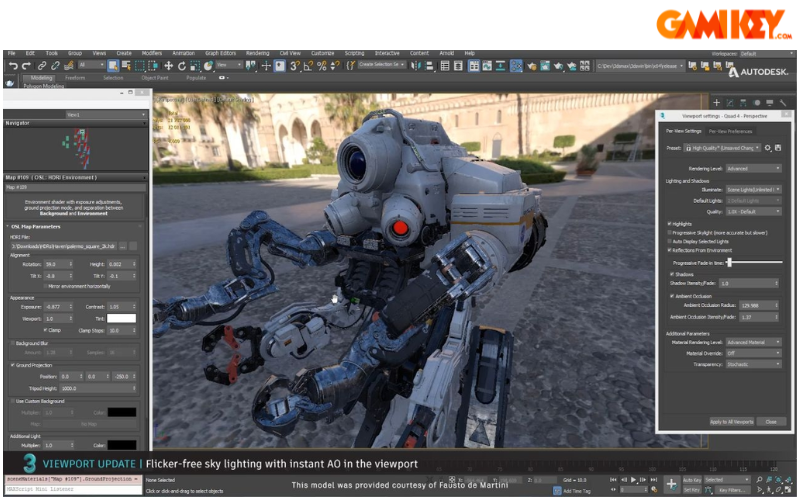Enable the Auto Display Selected Lights checkbox
Image resolution: width=800 pixels, height=500 pixels.
(670, 241)
